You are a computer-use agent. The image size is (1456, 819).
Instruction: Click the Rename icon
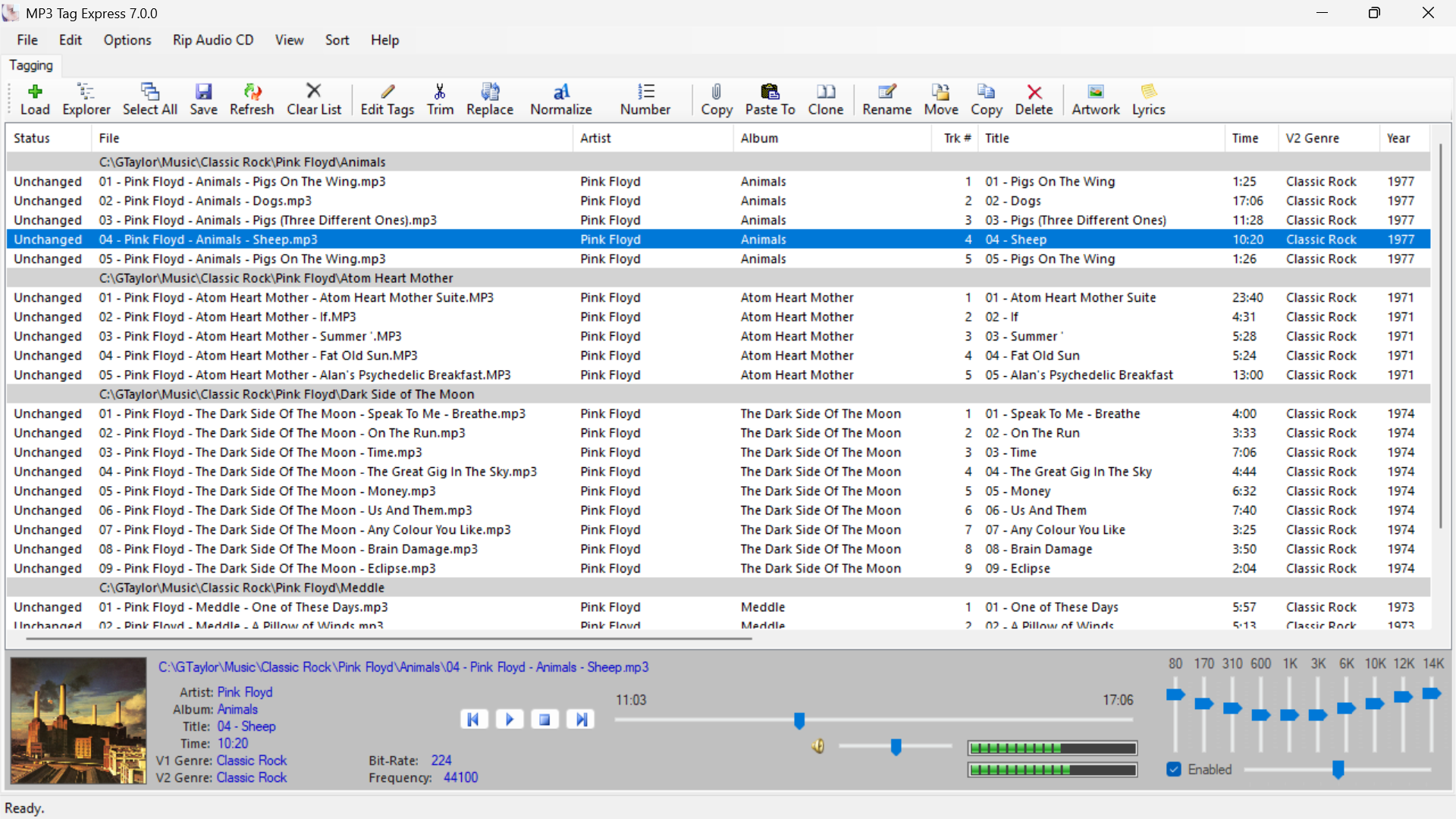(887, 99)
